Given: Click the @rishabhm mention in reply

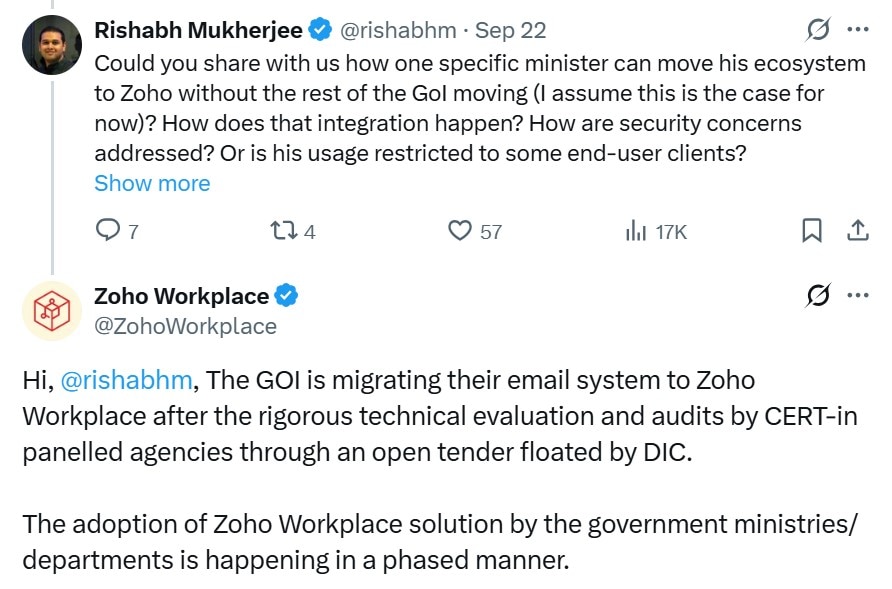Looking at the screenshot, I should [125, 380].
